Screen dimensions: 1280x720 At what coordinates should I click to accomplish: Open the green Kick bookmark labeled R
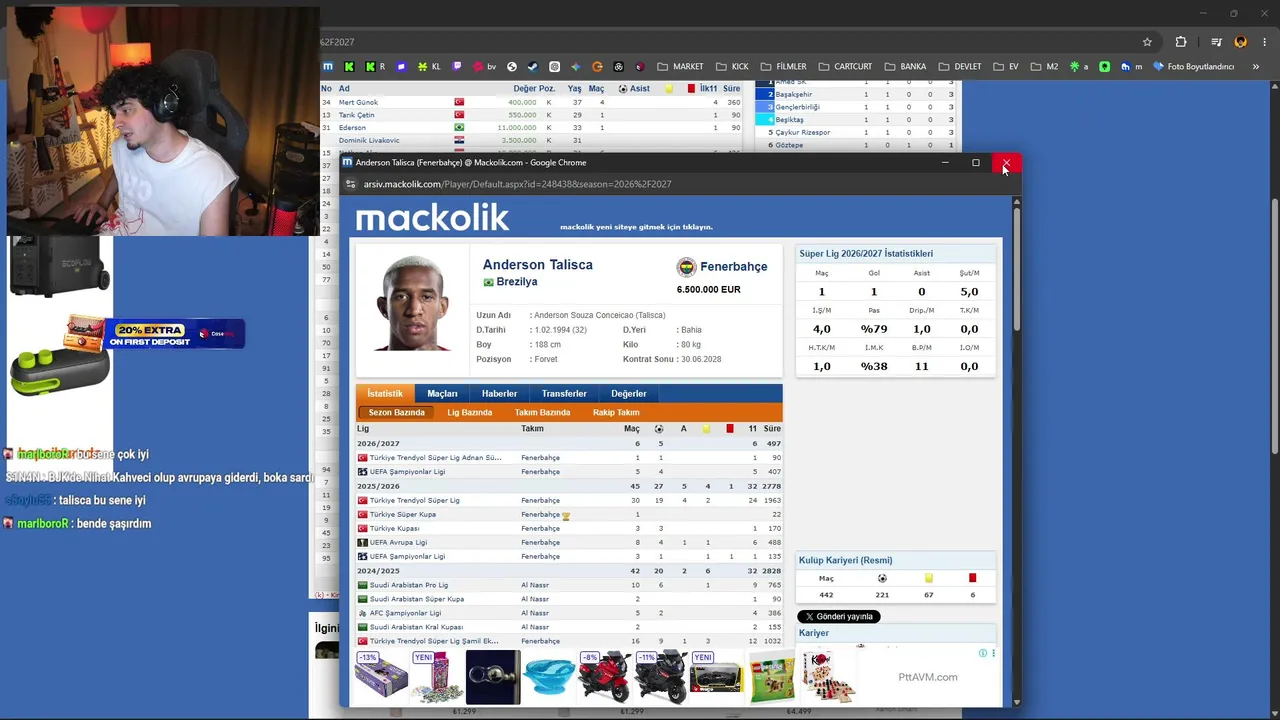376,67
